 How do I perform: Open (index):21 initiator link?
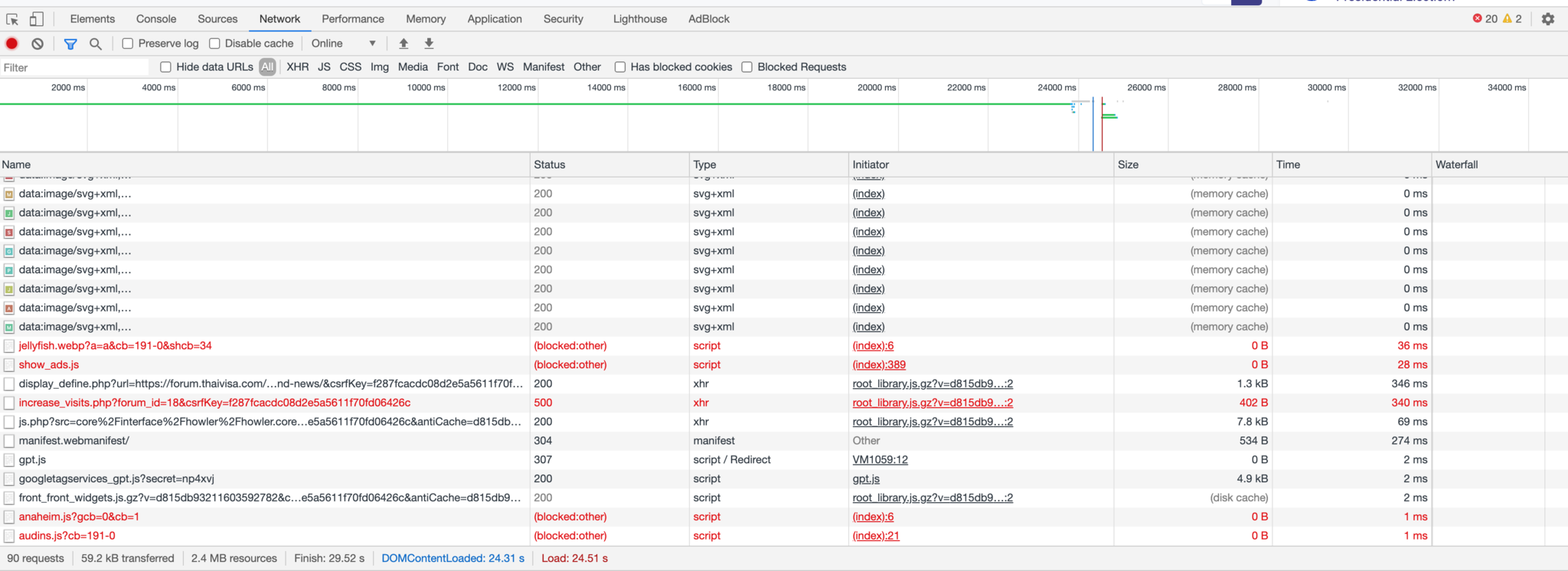click(876, 536)
